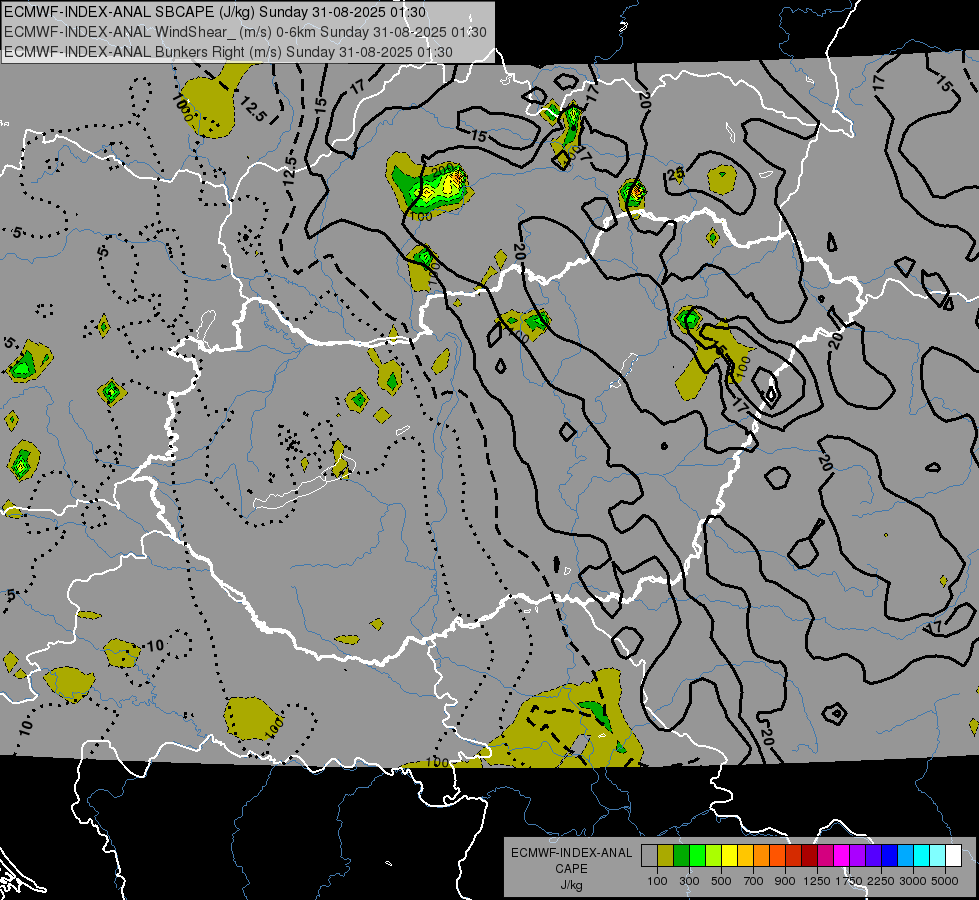Image resolution: width=979 pixels, height=900 pixels.
Task: Select the olive legend swatch
Action: tap(665, 855)
